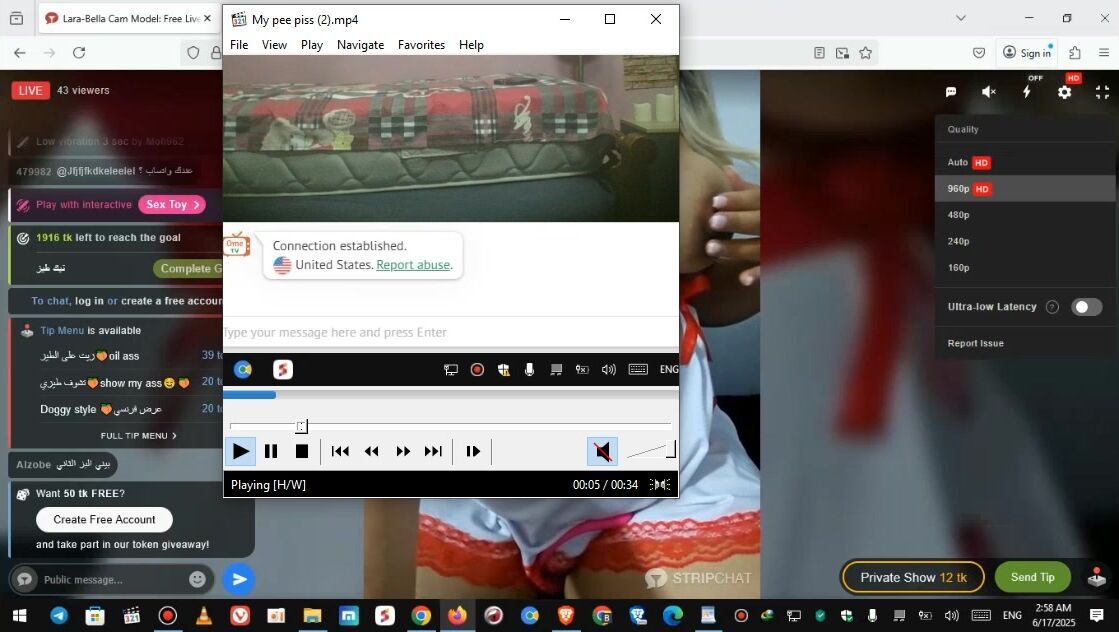Open the browser tab list dropdown
The height and width of the screenshot is (632, 1119).
(x=961, y=18)
